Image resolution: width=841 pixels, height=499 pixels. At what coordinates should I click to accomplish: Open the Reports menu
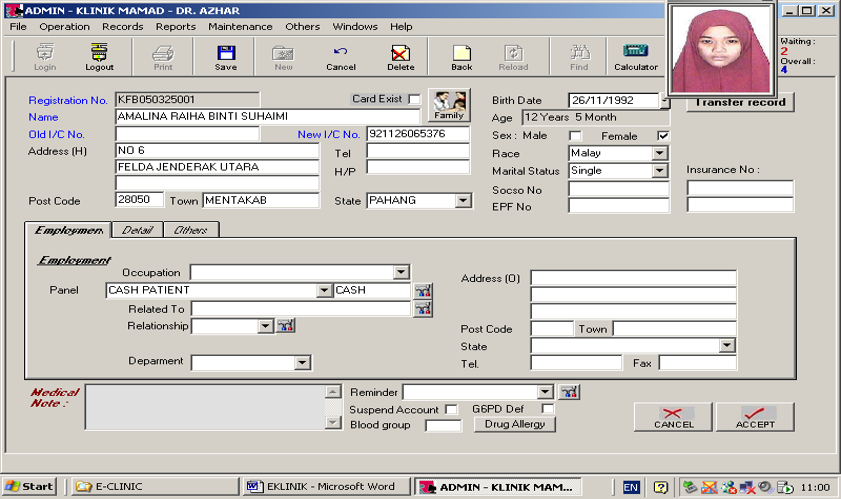(175, 27)
